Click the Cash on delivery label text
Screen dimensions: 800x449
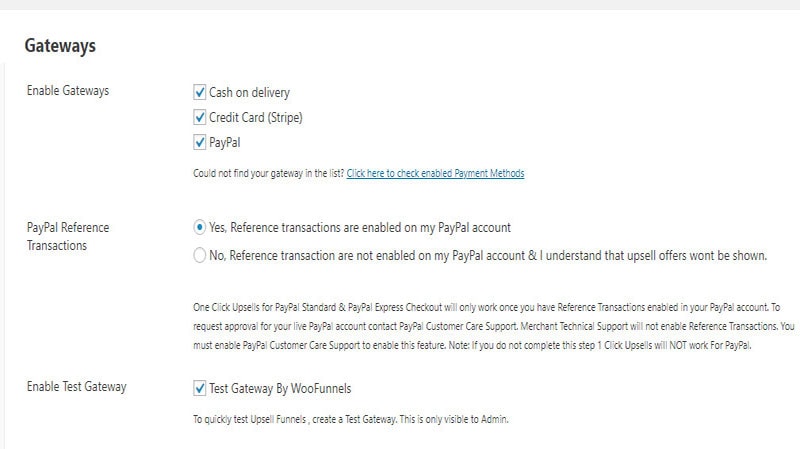click(249, 93)
